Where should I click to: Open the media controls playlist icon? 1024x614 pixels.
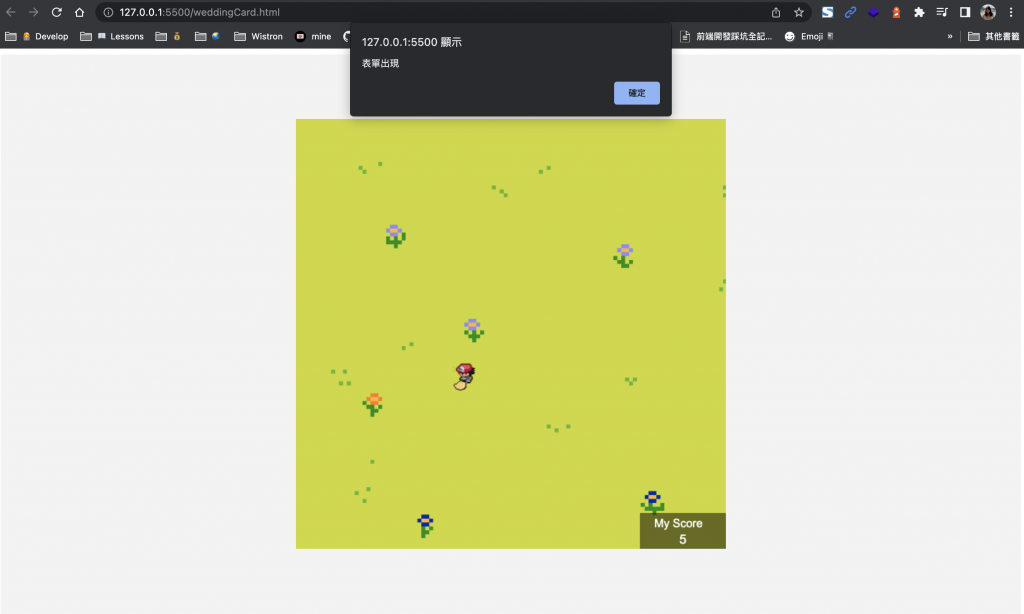pyautogui.click(x=942, y=12)
